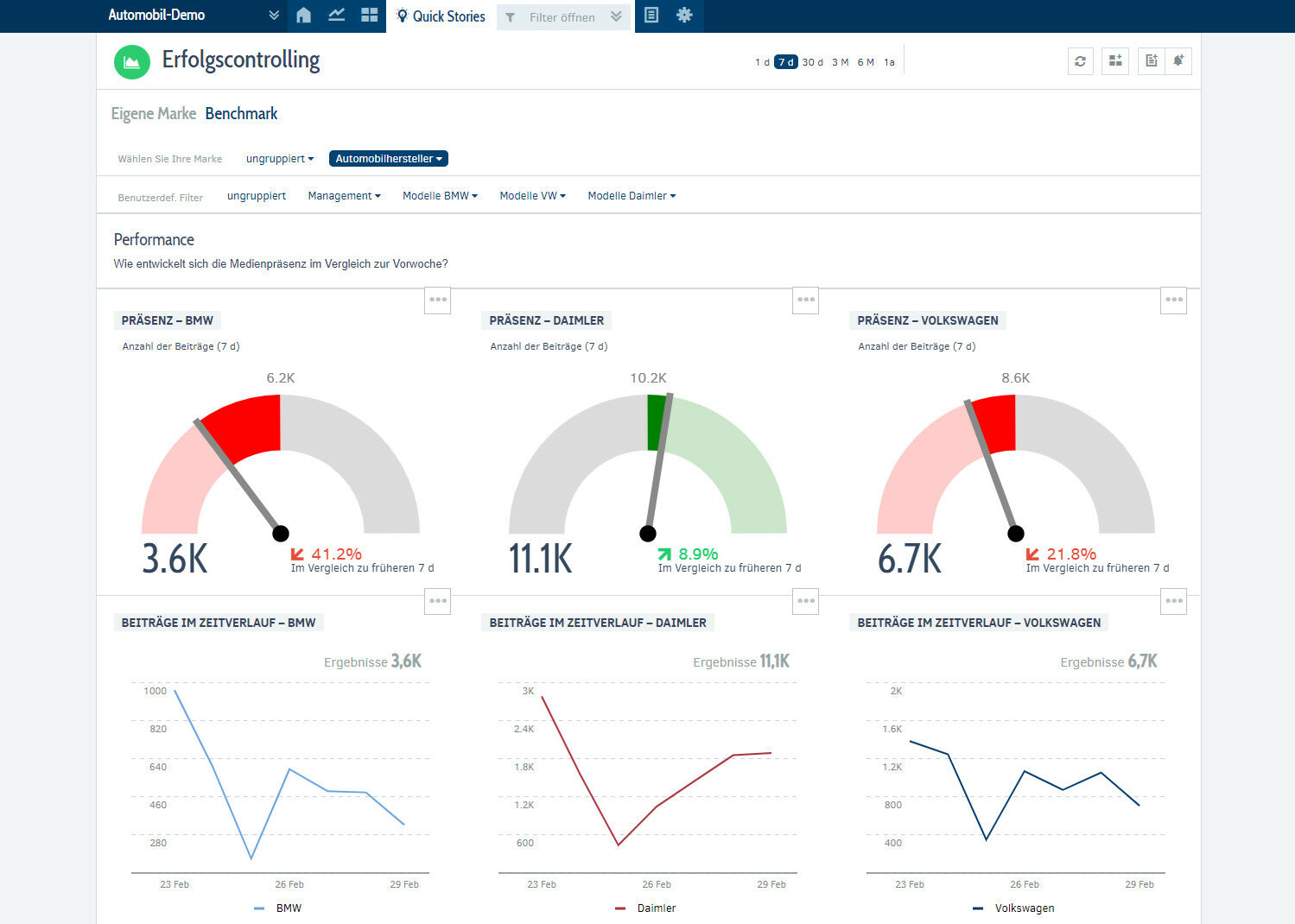Open brand ungruppiert dropdown

[280, 159]
